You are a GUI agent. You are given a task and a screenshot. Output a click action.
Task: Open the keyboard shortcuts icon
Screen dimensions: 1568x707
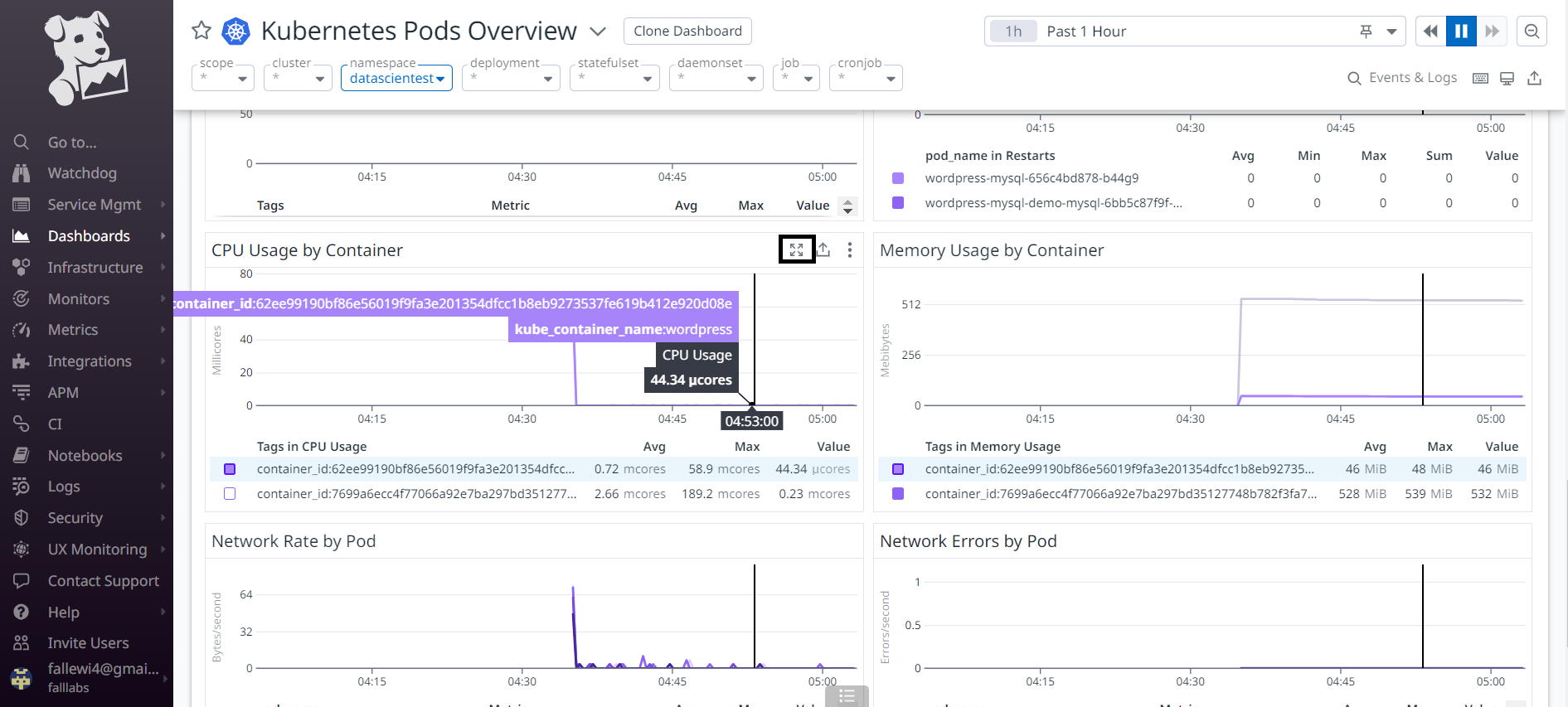point(1480,78)
